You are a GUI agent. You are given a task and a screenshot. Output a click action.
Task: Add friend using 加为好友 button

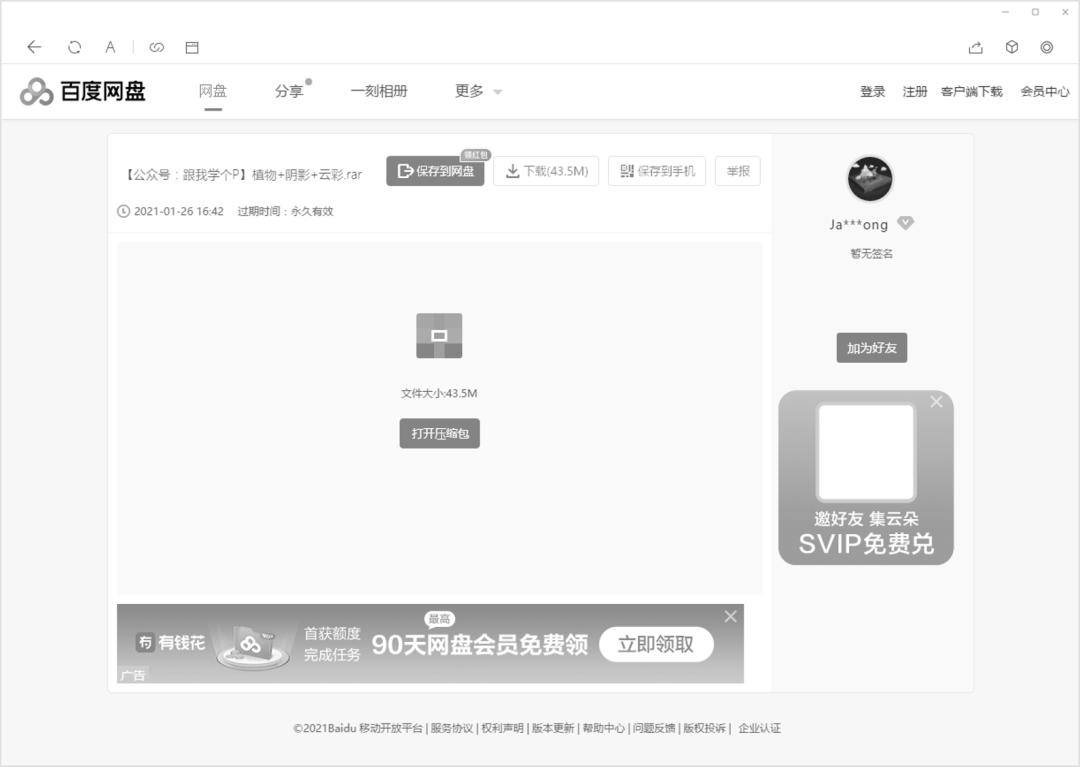(x=870, y=347)
